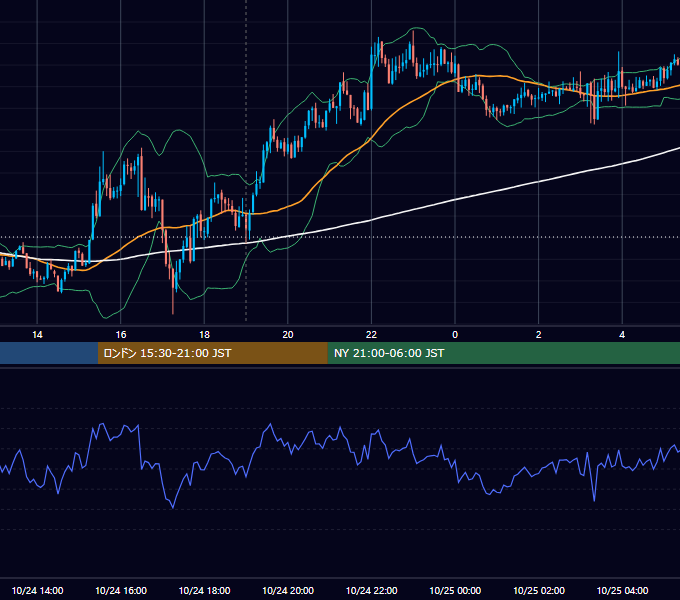This screenshot has width=680, height=600.
Task: Click the 10/24 16:00 date label
Action: click(121, 590)
